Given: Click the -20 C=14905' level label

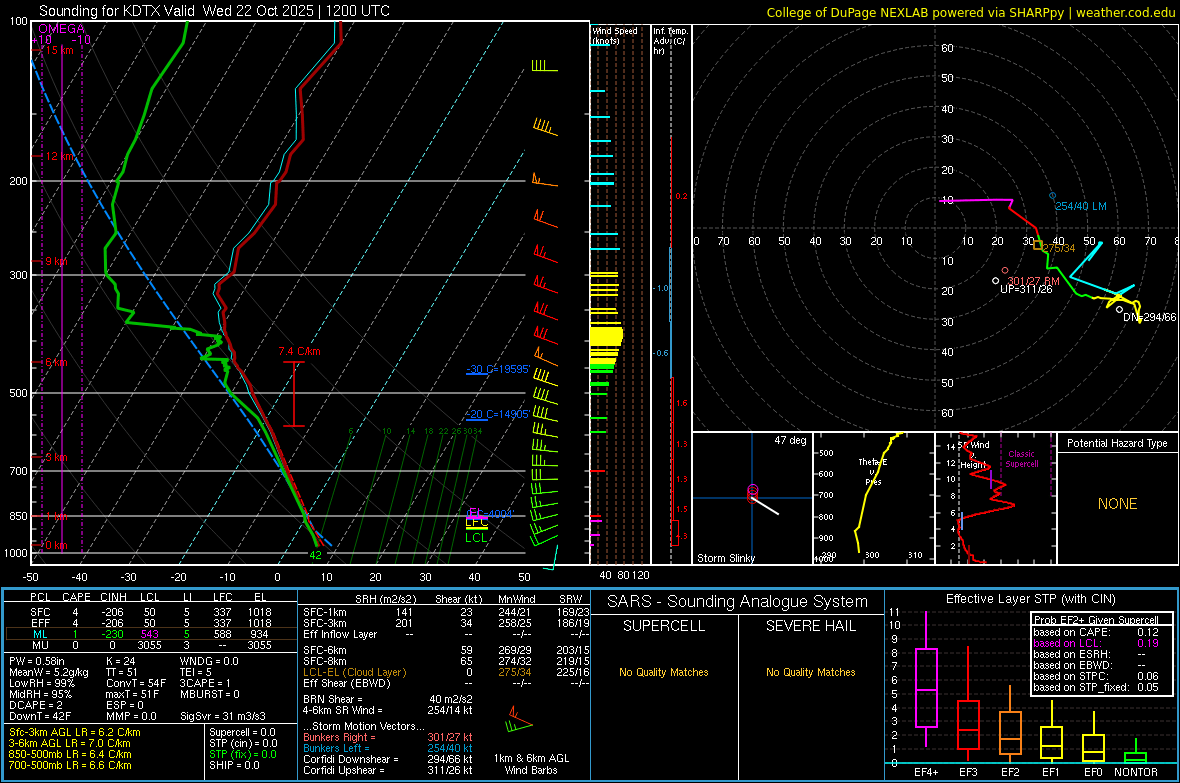Looking at the screenshot, I should (498, 414).
